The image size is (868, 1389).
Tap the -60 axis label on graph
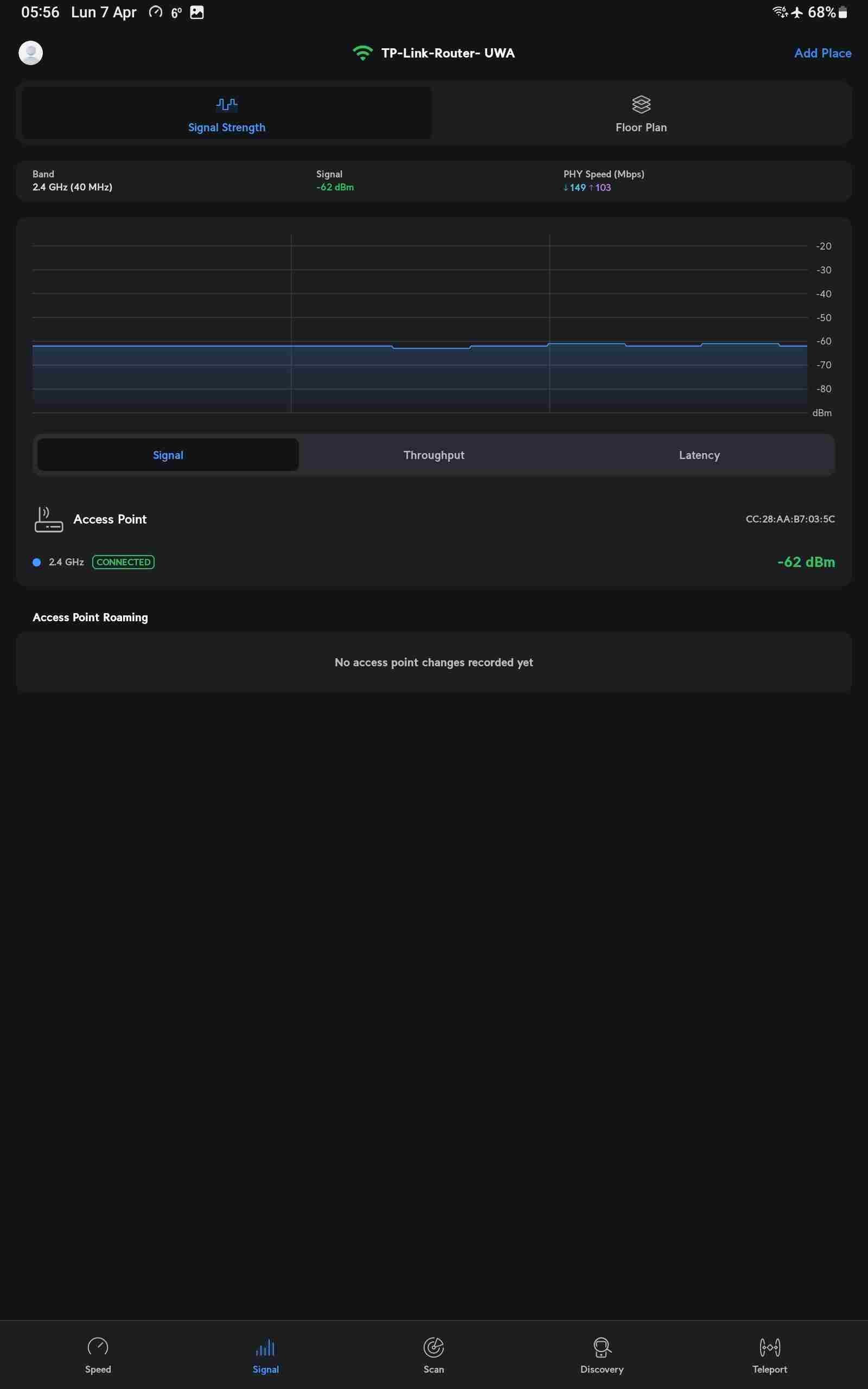824,341
